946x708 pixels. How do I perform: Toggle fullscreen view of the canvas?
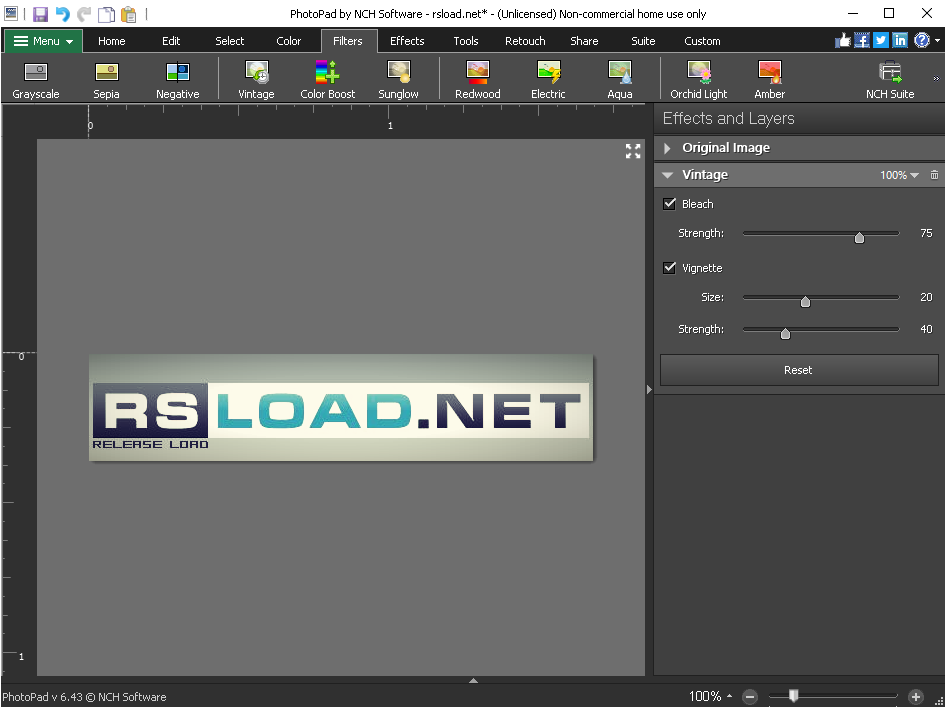[x=632, y=151]
